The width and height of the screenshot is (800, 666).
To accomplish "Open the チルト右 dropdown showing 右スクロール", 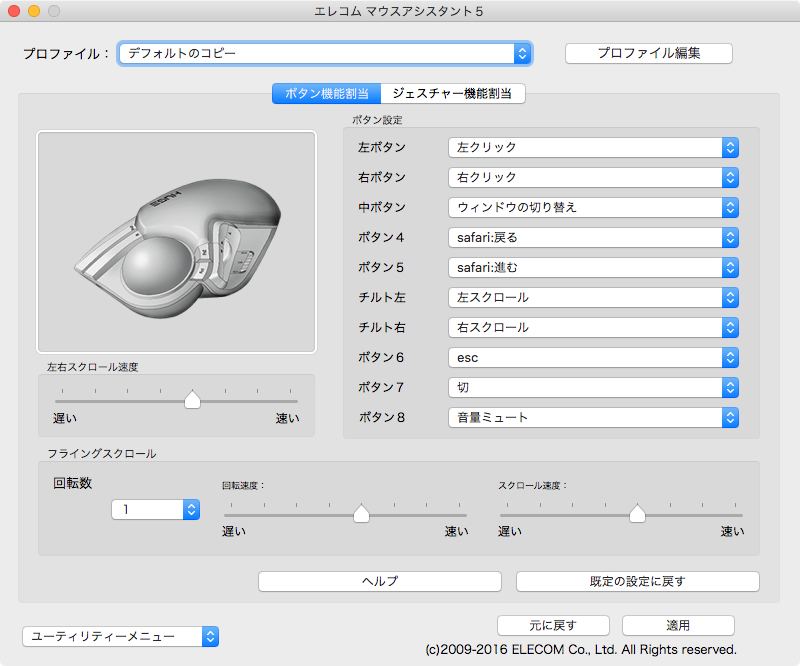I will pos(593,328).
